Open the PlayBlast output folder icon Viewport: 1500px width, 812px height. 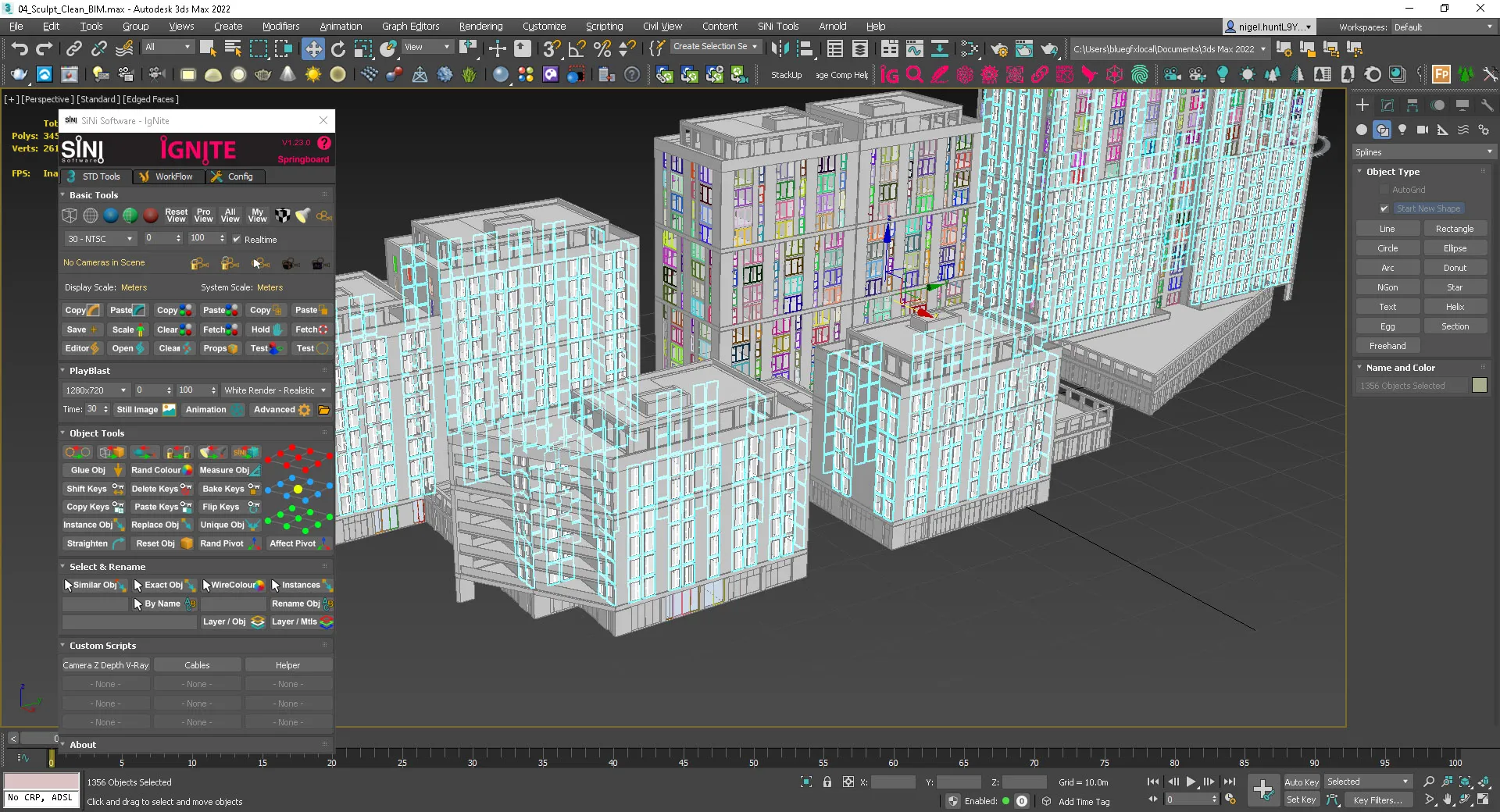pyautogui.click(x=324, y=409)
